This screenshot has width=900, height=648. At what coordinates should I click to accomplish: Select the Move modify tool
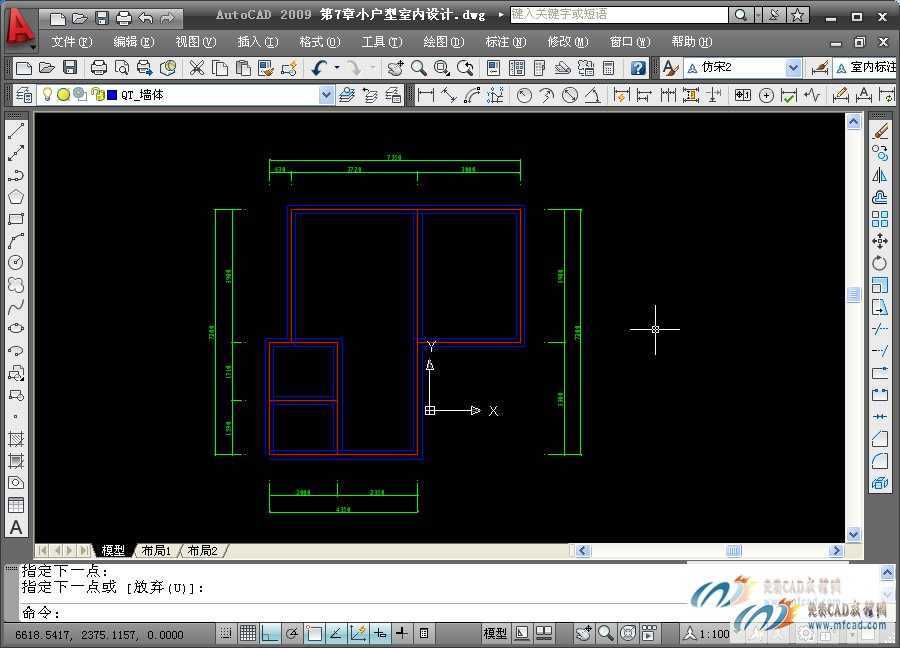(x=880, y=241)
